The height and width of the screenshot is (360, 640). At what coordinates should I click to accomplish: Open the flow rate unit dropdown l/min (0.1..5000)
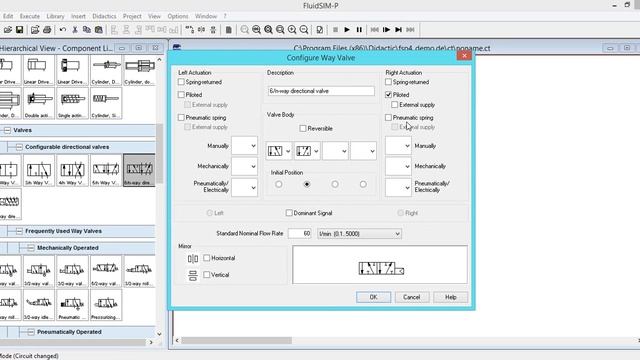[359, 234]
